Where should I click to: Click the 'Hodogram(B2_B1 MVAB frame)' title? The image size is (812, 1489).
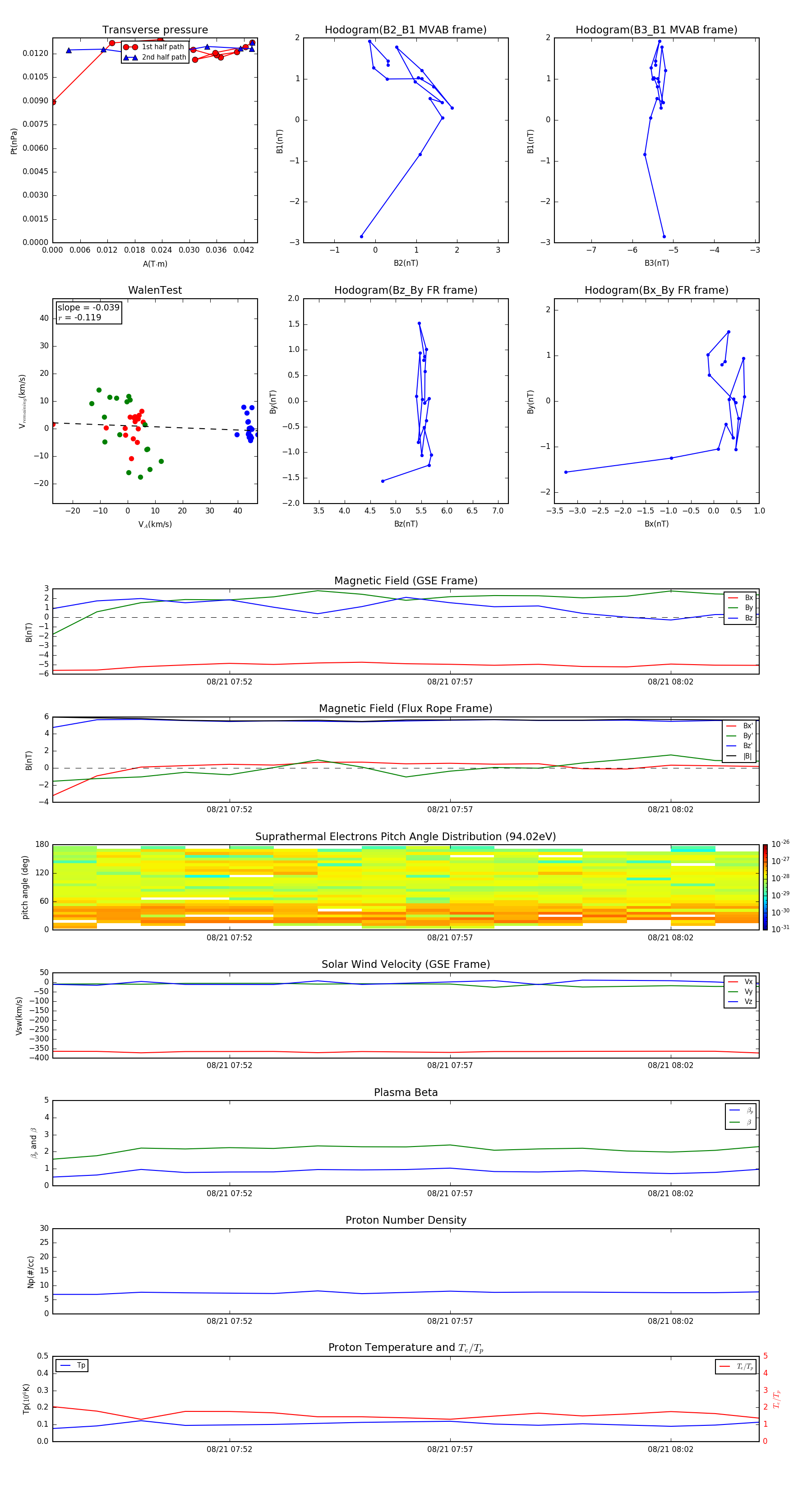(406, 30)
